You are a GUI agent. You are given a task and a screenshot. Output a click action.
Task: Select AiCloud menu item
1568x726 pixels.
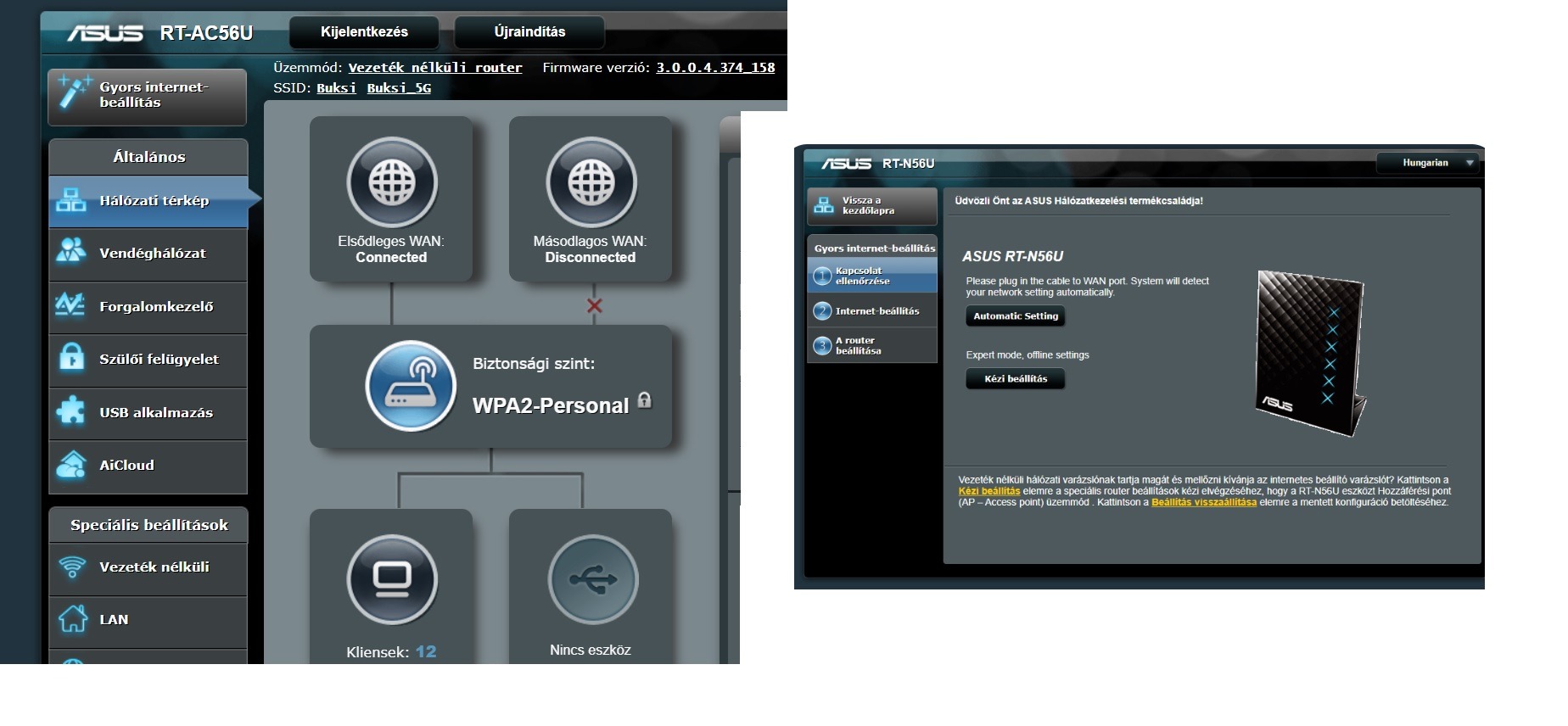(x=148, y=466)
